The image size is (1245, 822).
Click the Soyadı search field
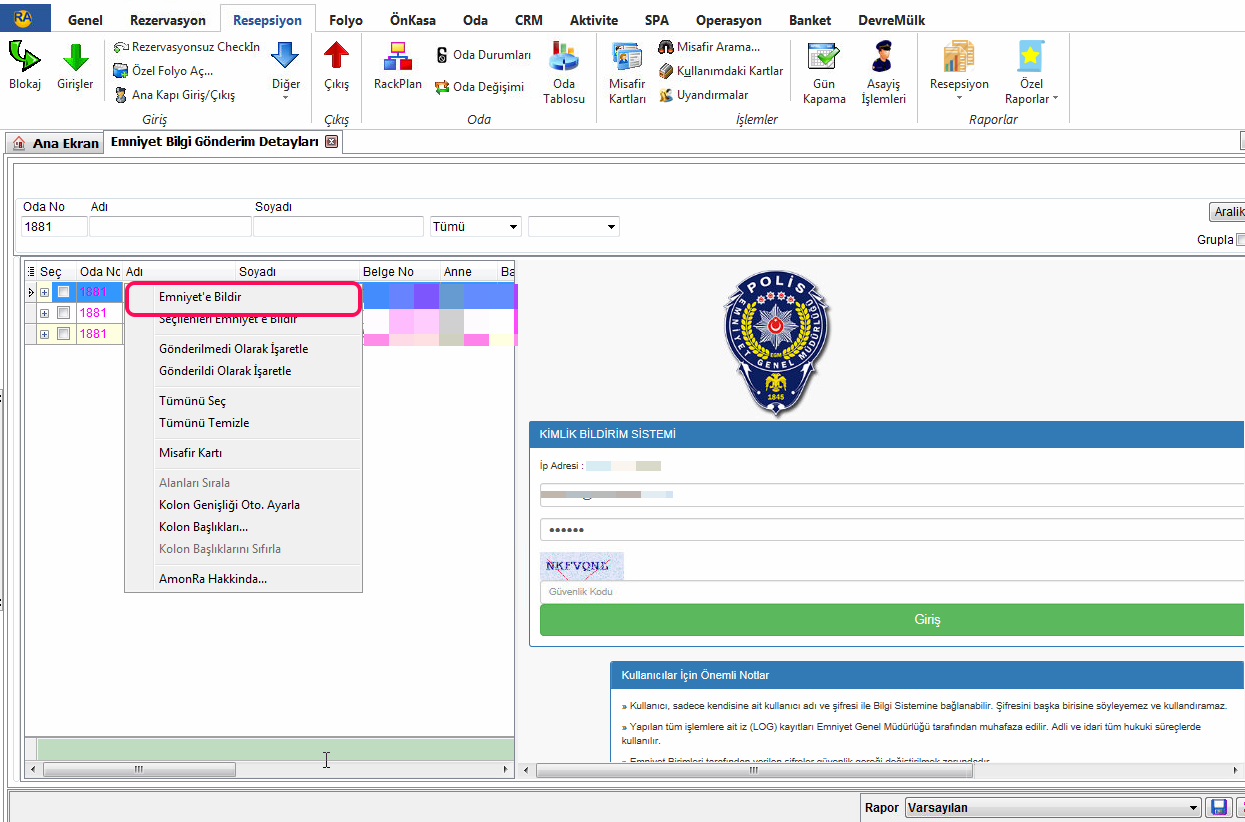[x=339, y=227]
